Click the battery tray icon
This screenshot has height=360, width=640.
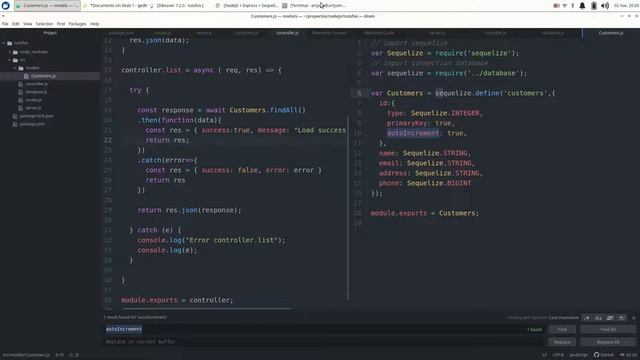[594, 6]
